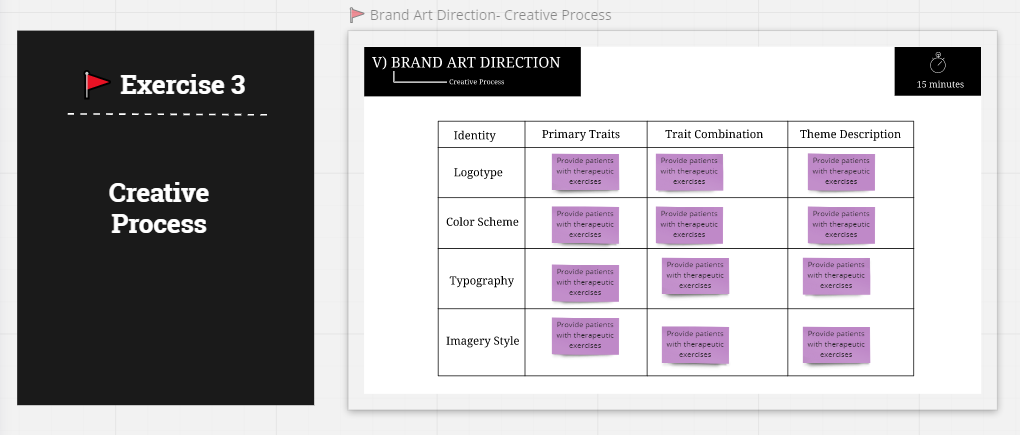Select the Exercise 3 heading text
The image size is (1020, 435).
pos(182,85)
